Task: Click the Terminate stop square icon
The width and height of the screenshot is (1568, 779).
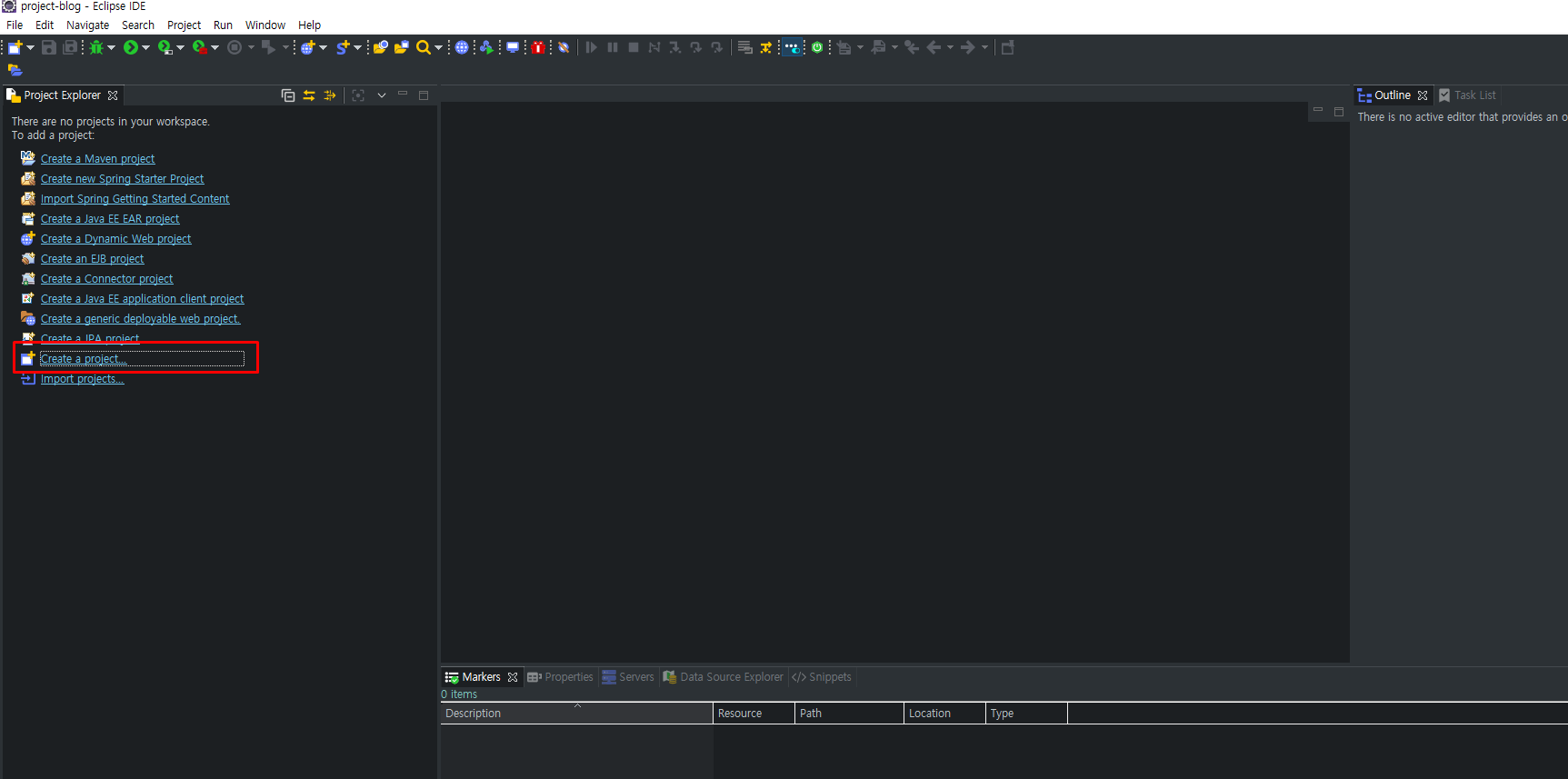Action: click(x=634, y=47)
